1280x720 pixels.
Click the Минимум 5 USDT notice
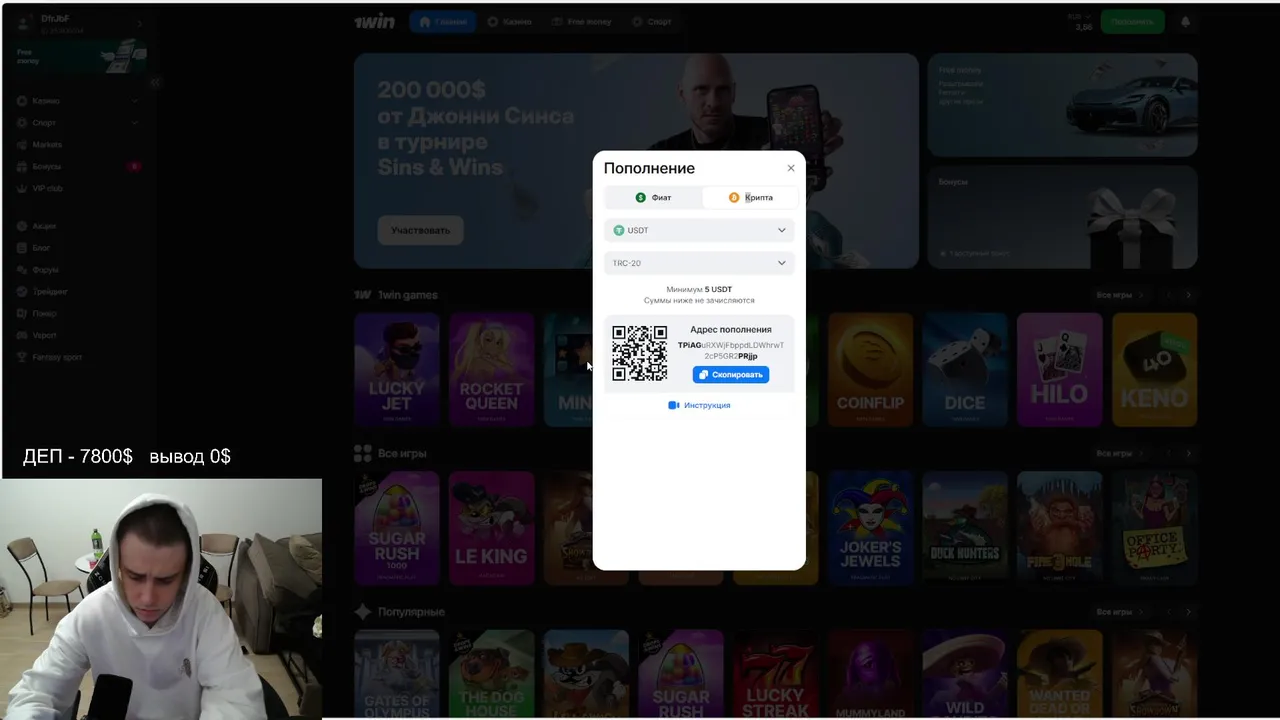699,289
